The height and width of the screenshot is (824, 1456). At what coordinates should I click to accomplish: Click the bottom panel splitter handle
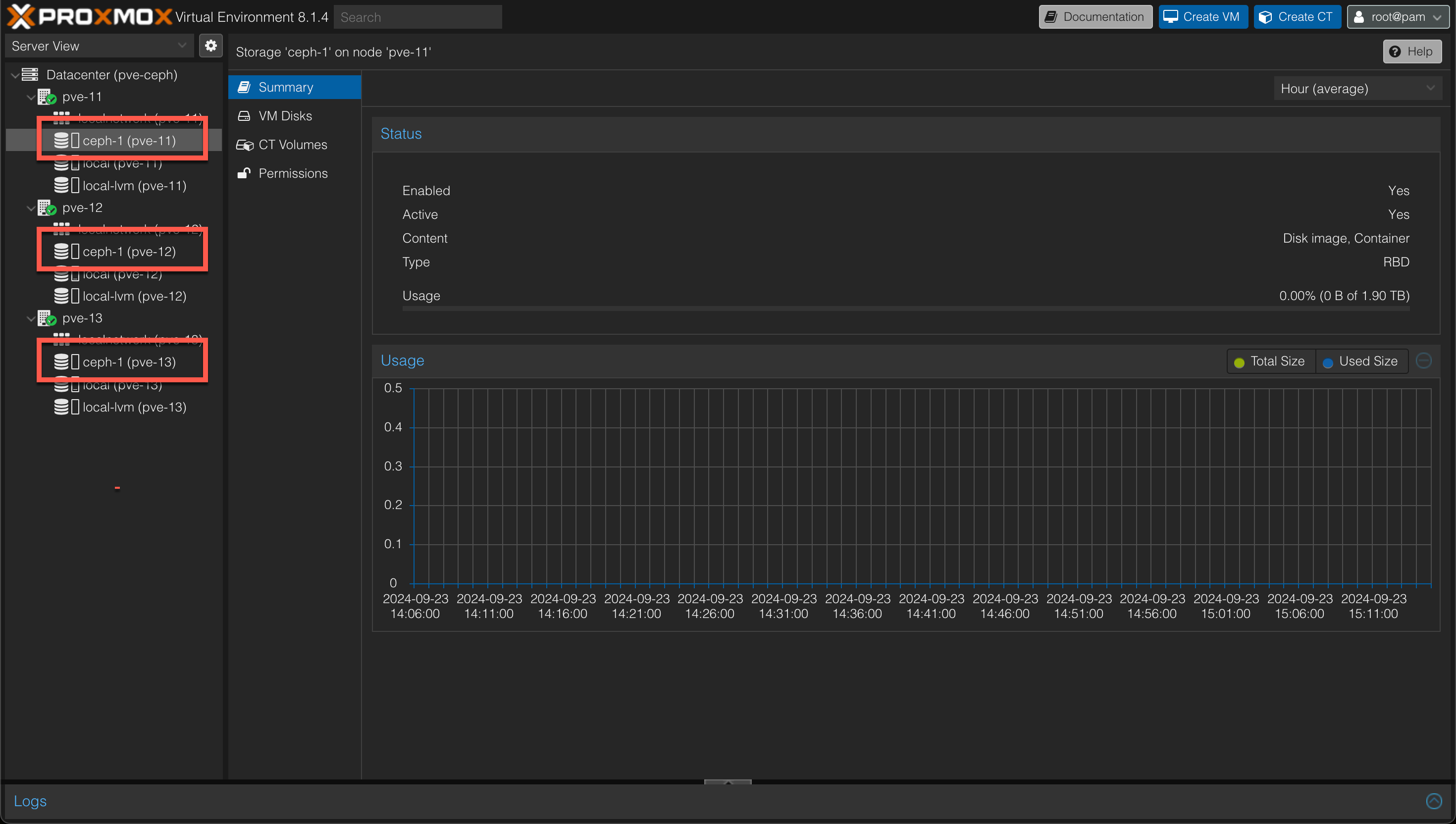[728, 782]
